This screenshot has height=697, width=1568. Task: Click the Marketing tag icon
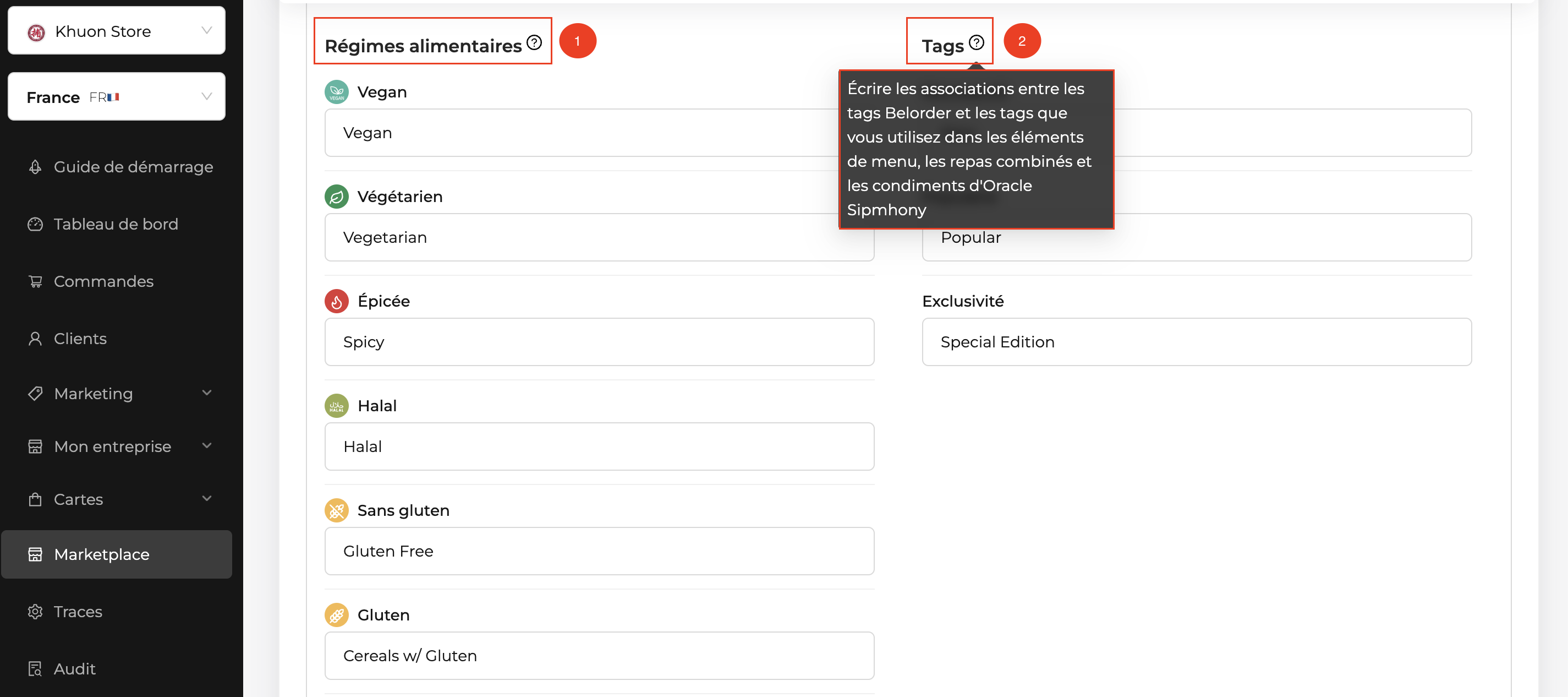35,394
